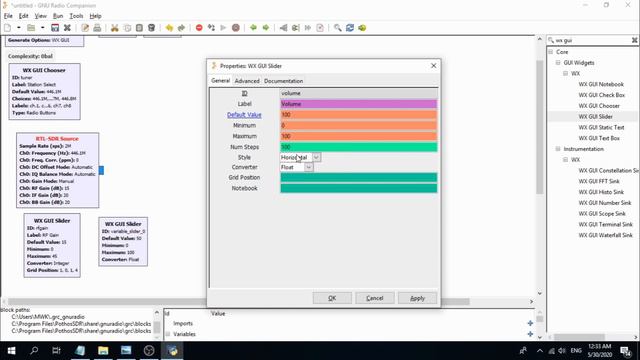The width and height of the screenshot is (640, 360).
Task: Generate the flow graph
Action: tap(211, 28)
